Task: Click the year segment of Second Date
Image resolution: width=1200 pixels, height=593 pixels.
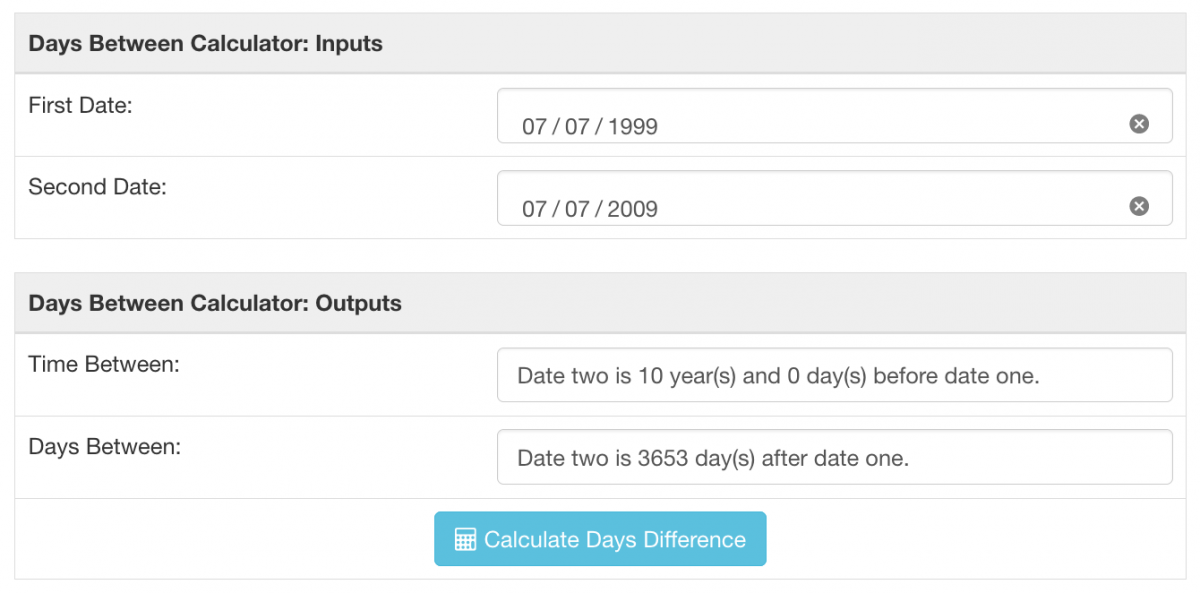Action: pyautogui.click(x=632, y=208)
